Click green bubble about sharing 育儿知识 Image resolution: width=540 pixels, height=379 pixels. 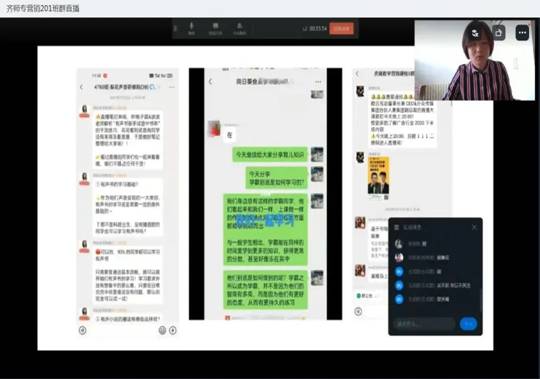(270, 155)
